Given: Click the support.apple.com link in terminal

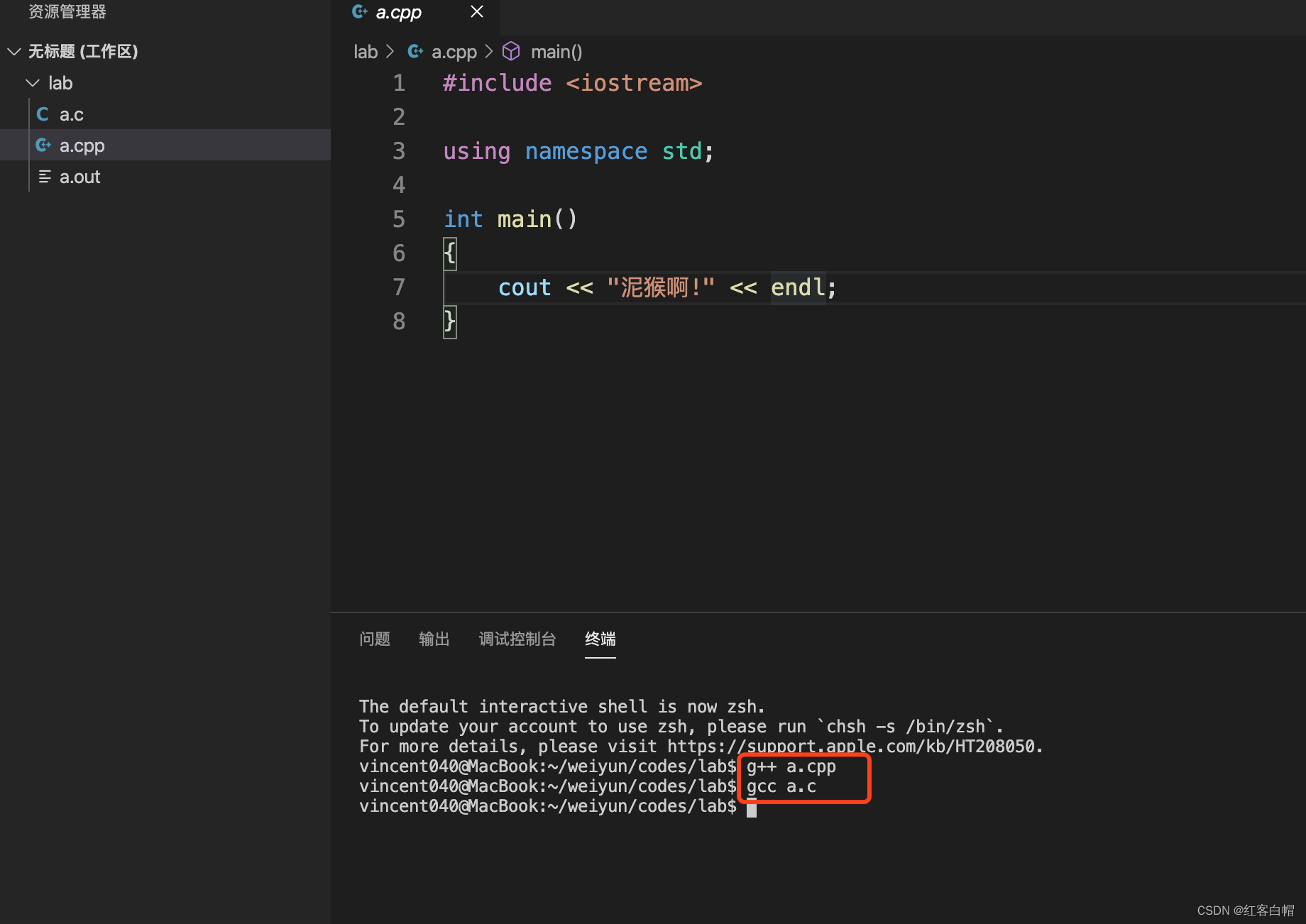Looking at the screenshot, I should coord(851,747).
